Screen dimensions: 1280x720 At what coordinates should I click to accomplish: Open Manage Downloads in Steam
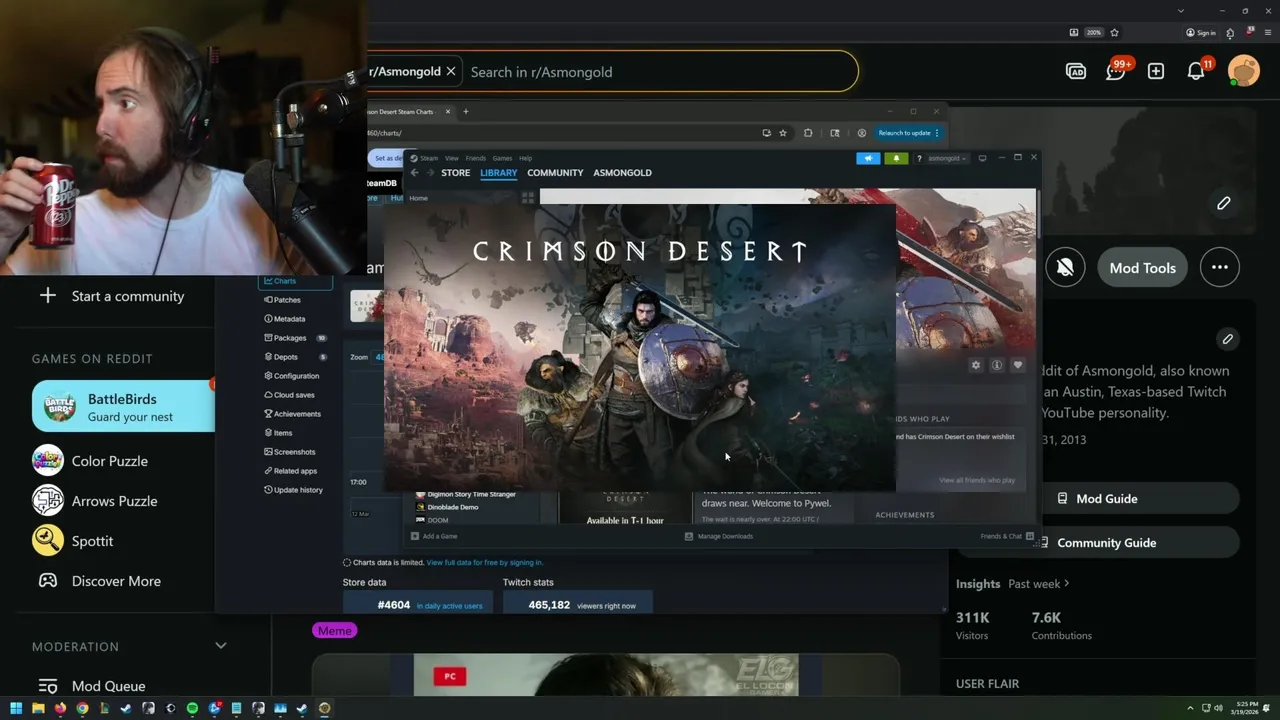[x=719, y=536]
